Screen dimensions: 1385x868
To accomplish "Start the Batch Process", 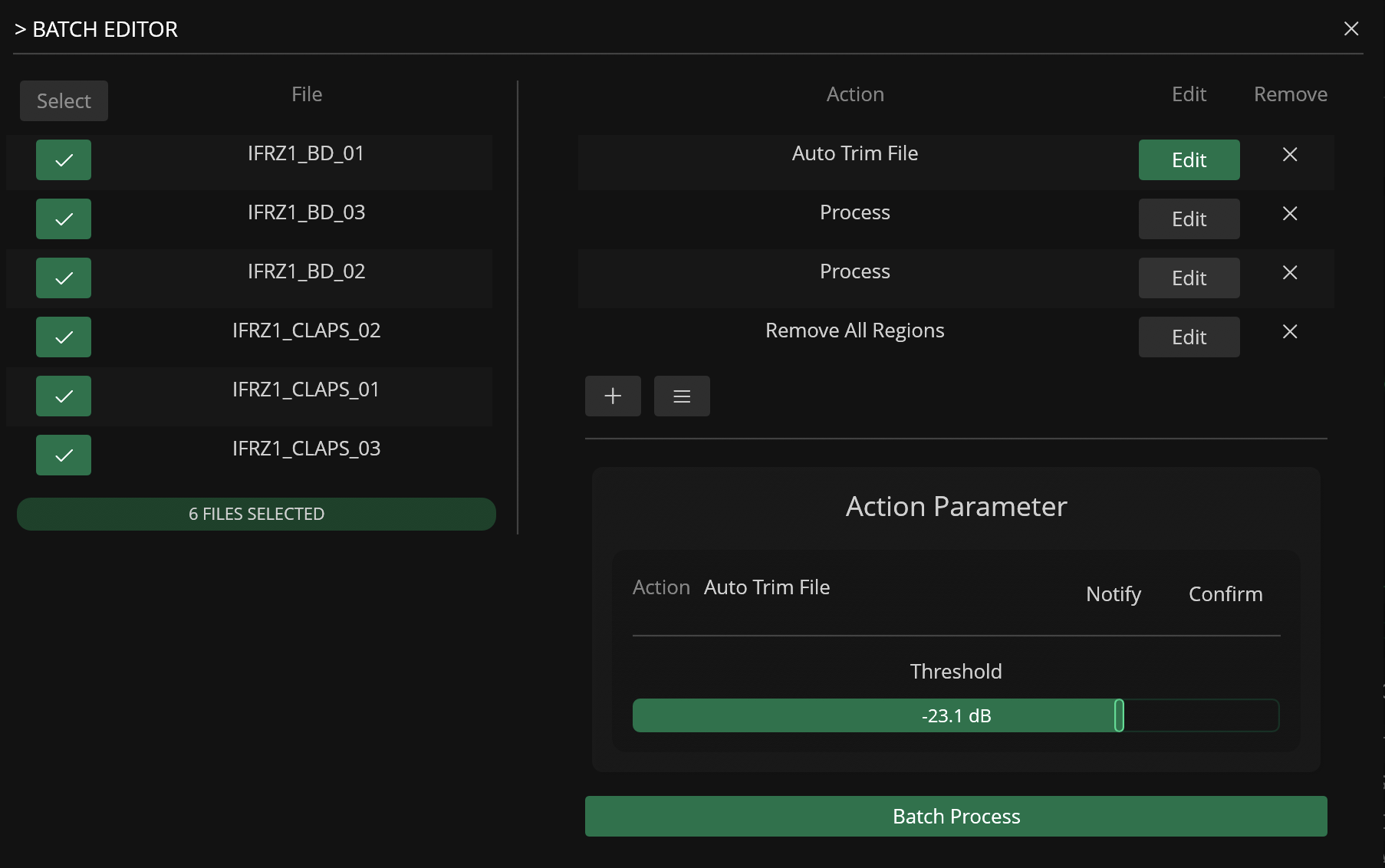I will [x=956, y=816].
